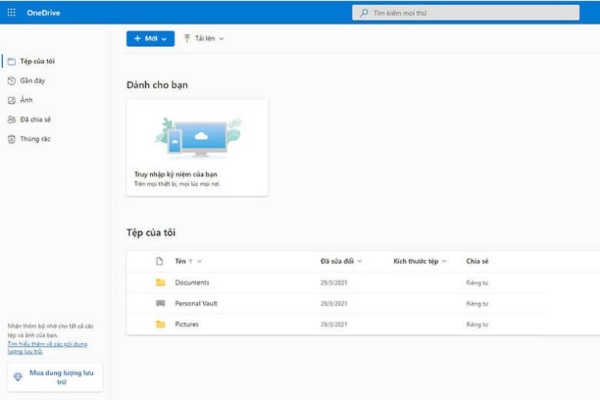This screenshot has width=600, height=400.
Task: Sort by Đã sửa đổi column
Action: click(x=340, y=261)
